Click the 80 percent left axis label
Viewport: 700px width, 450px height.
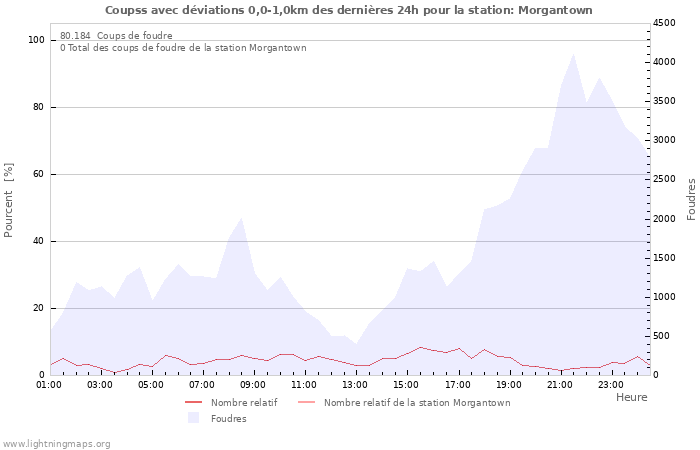point(38,107)
